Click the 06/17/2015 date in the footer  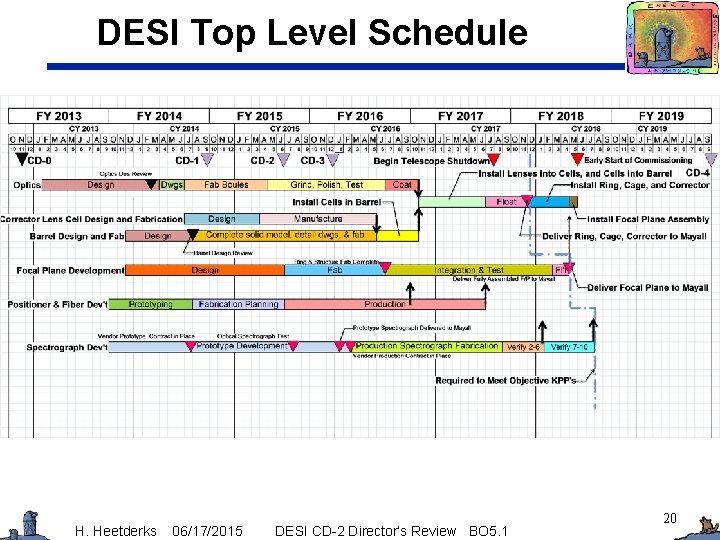207,531
